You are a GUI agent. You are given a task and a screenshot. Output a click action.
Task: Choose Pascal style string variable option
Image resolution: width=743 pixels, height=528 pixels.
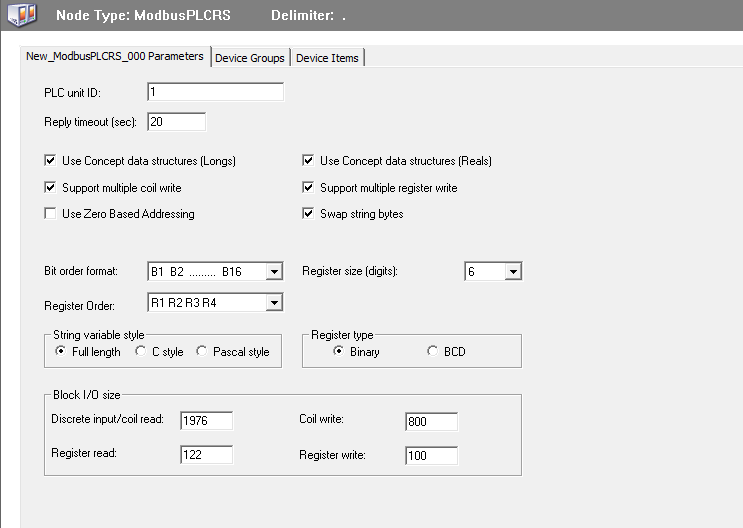(x=202, y=352)
